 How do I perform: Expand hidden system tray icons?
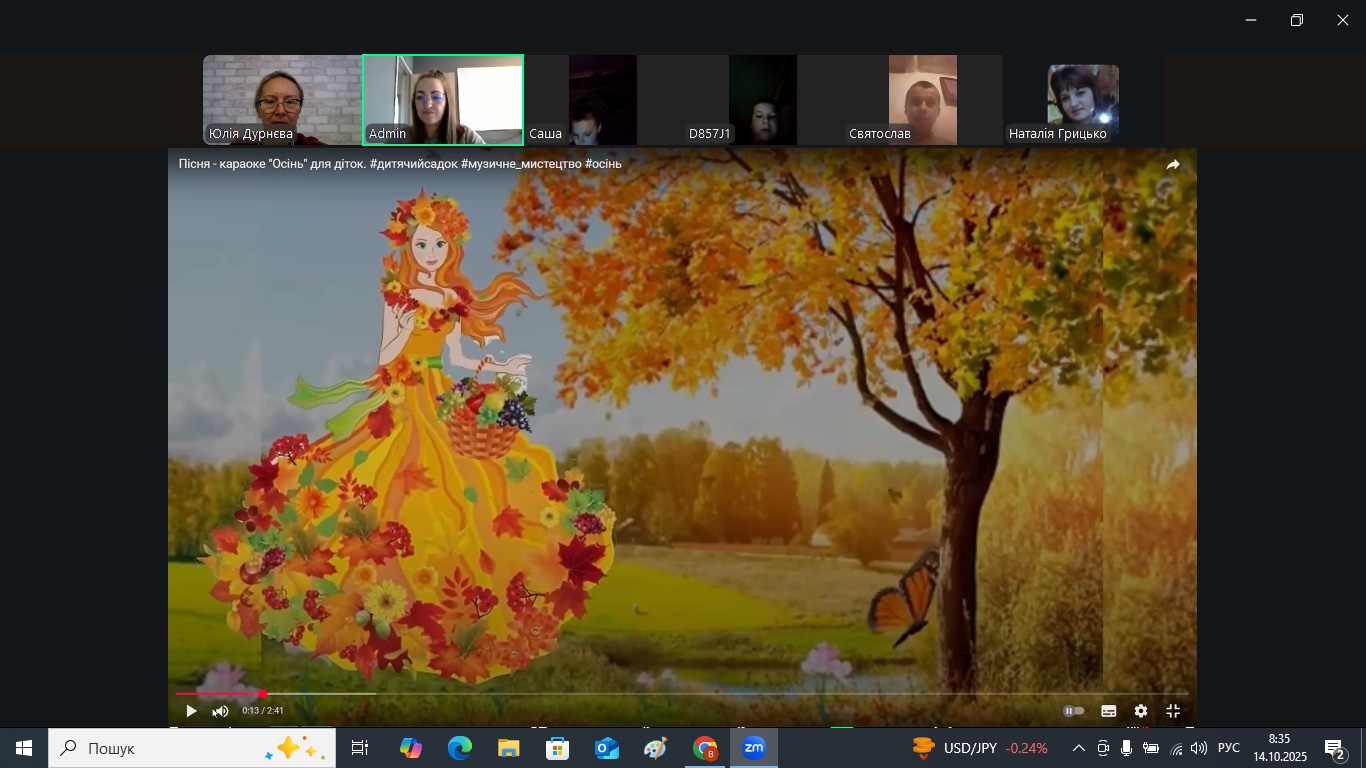pos(1078,748)
